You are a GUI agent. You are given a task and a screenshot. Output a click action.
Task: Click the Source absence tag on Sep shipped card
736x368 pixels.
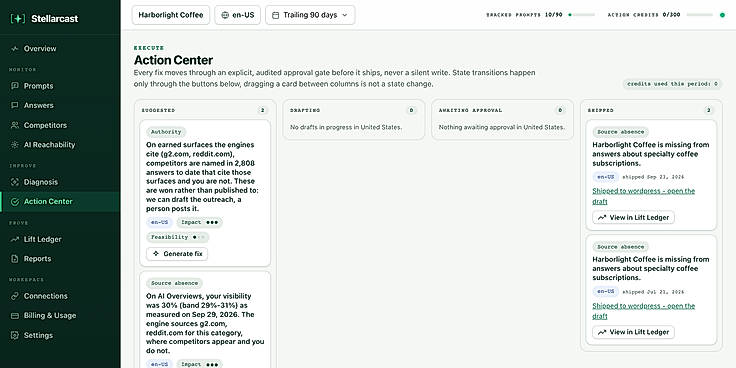(620, 132)
